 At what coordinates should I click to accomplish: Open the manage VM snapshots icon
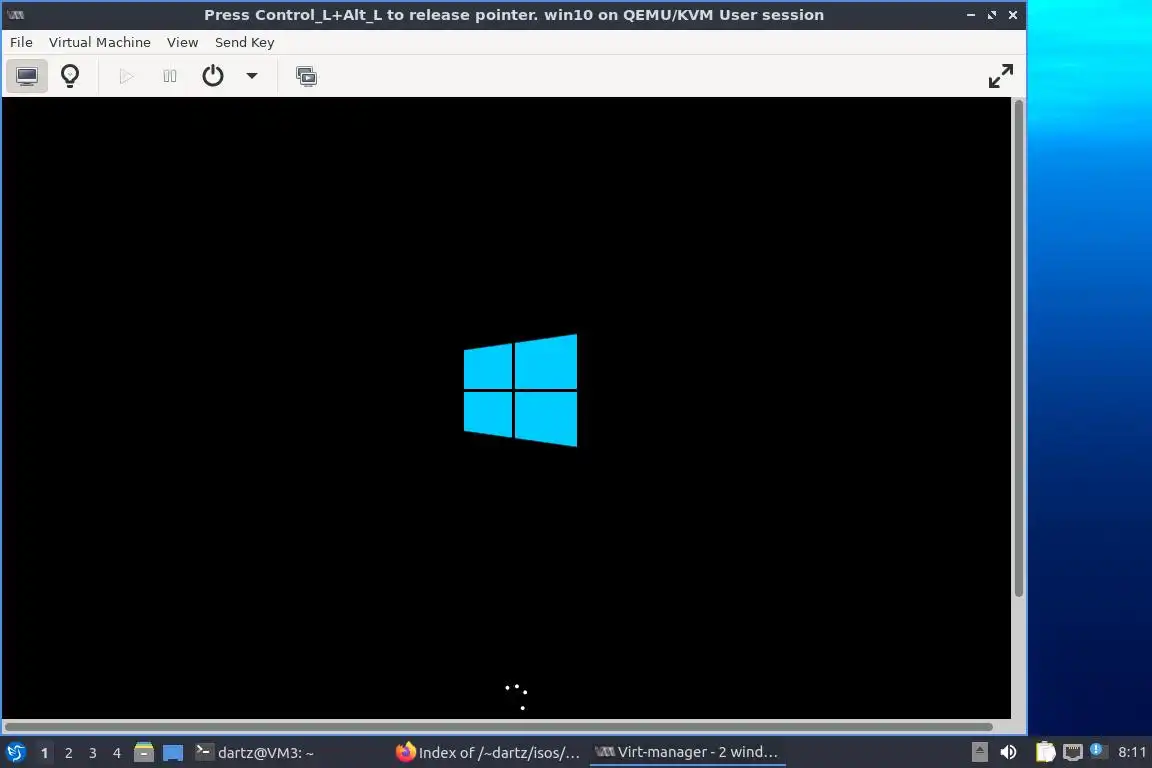pos(306,76)
